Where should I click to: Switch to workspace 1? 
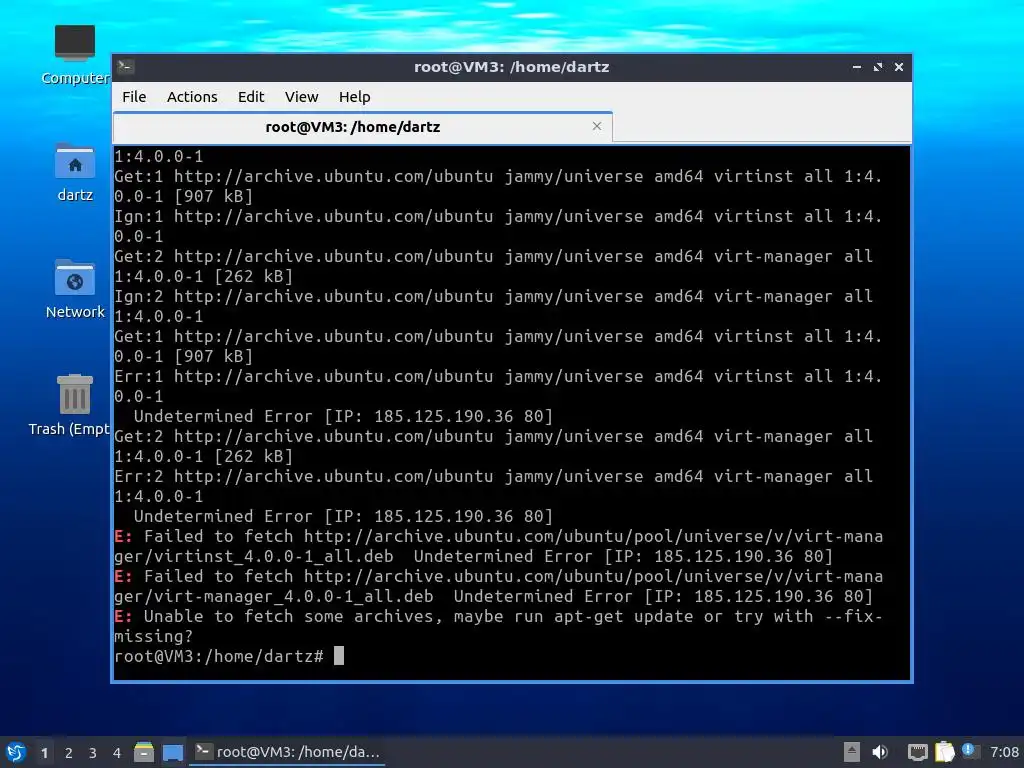pos(44,753)
